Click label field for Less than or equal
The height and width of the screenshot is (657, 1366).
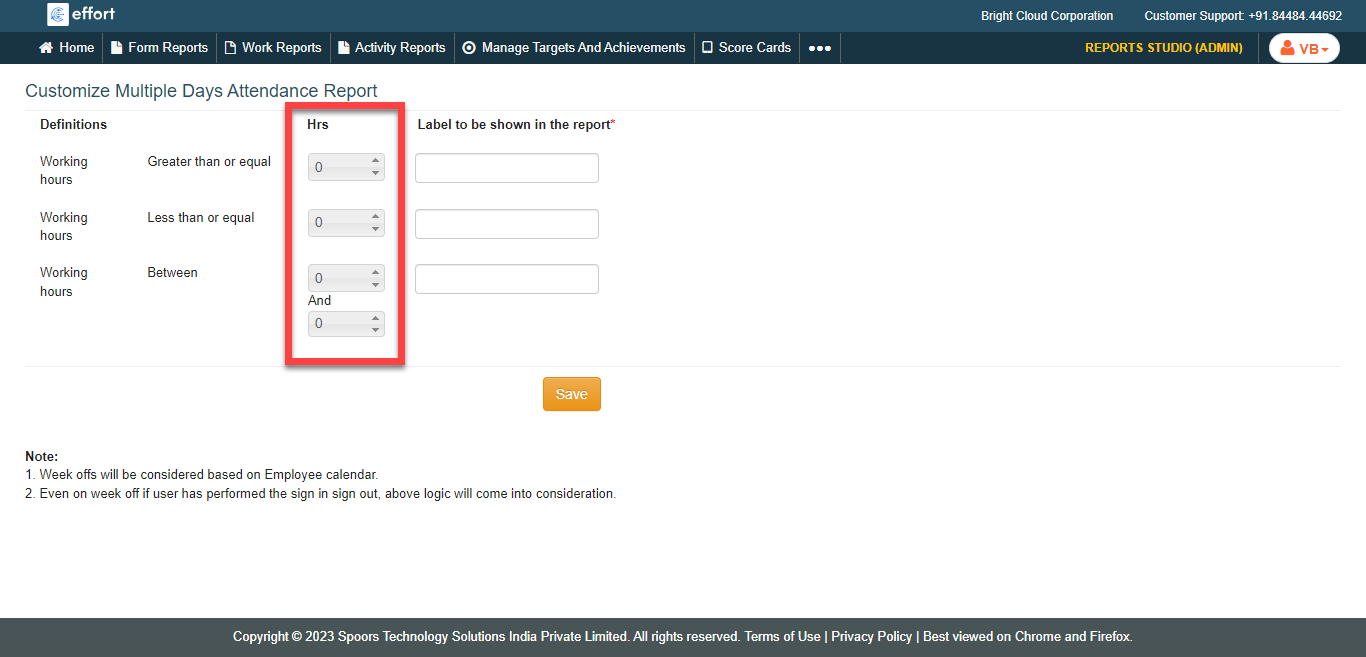(x=506, y=224)
